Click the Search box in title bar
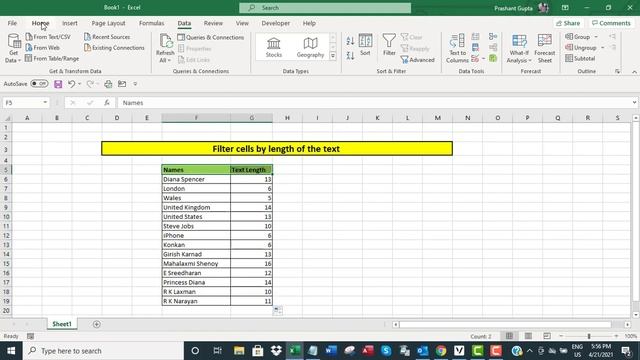 pyautogui.click(x=325, y=8)
